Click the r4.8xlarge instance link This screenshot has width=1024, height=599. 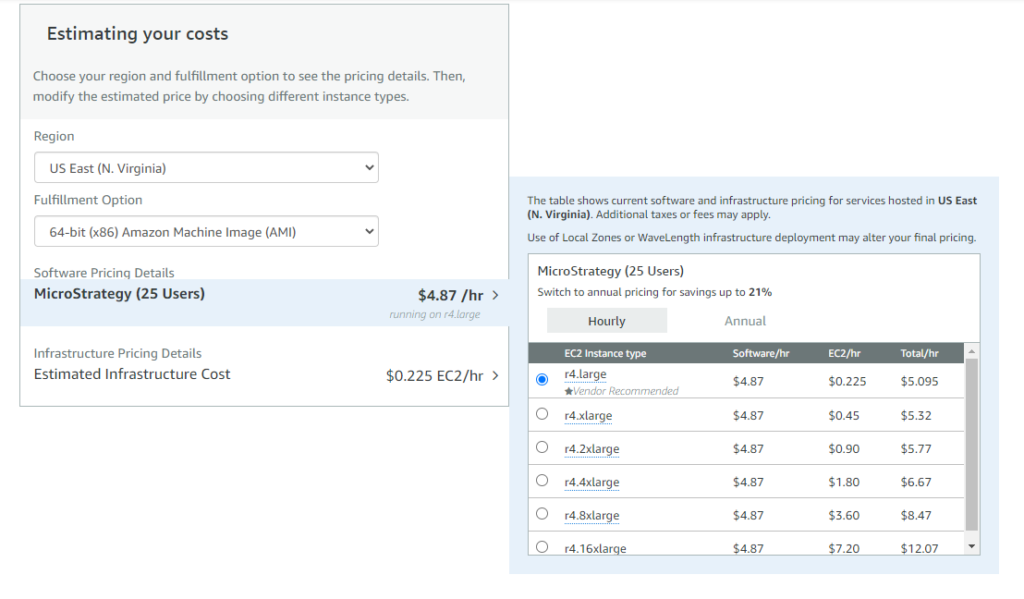click(592, 515)
